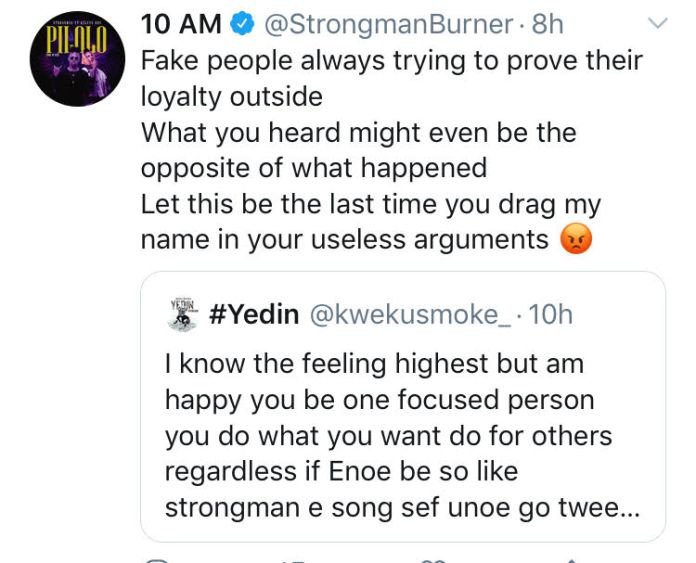Click the 8h tweet timestamp
The width and height of the screenshot is (696, 563).
(x=547, y=24)
